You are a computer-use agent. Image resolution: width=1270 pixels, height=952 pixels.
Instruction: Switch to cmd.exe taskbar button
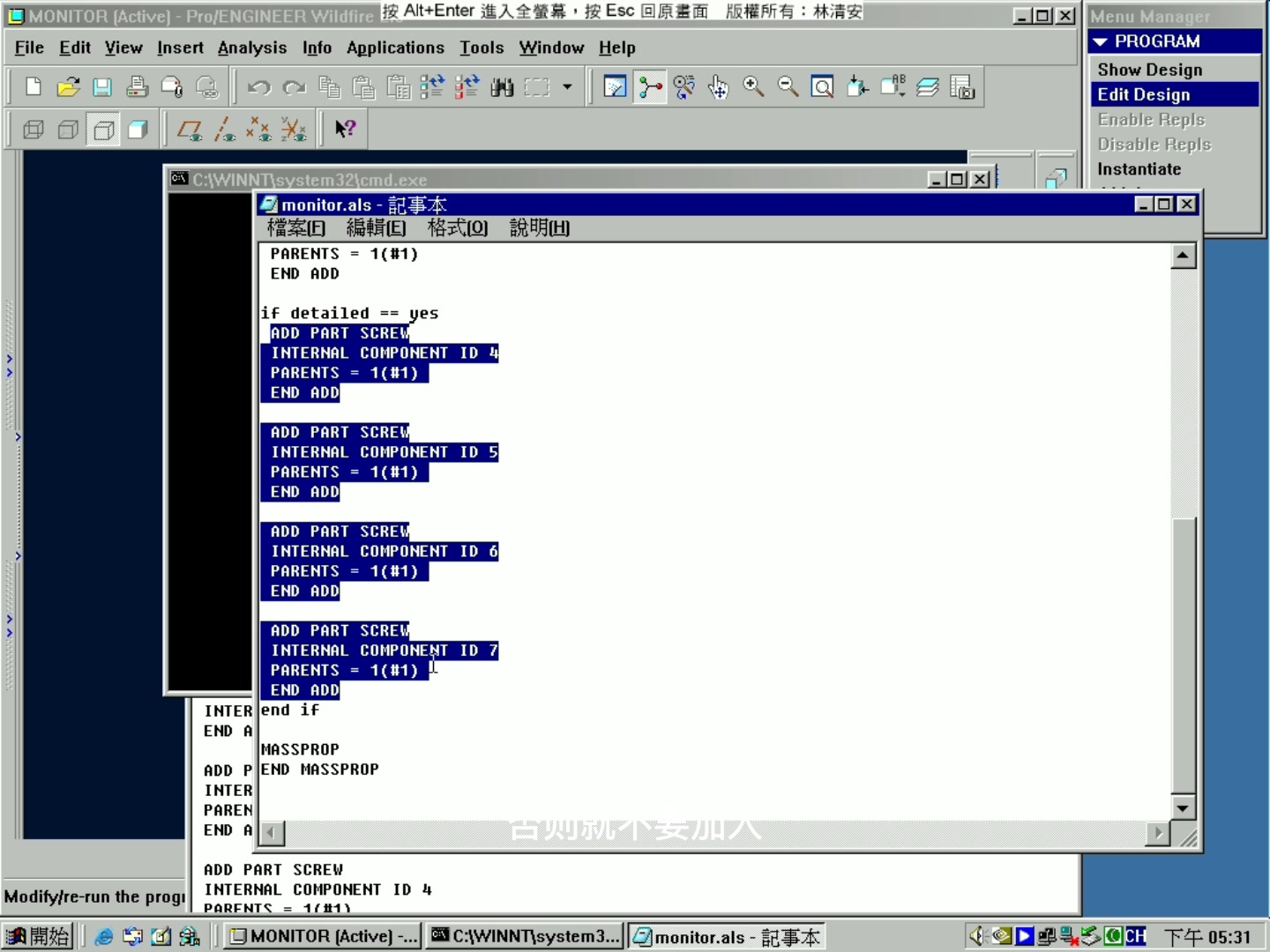pos(525,936)
